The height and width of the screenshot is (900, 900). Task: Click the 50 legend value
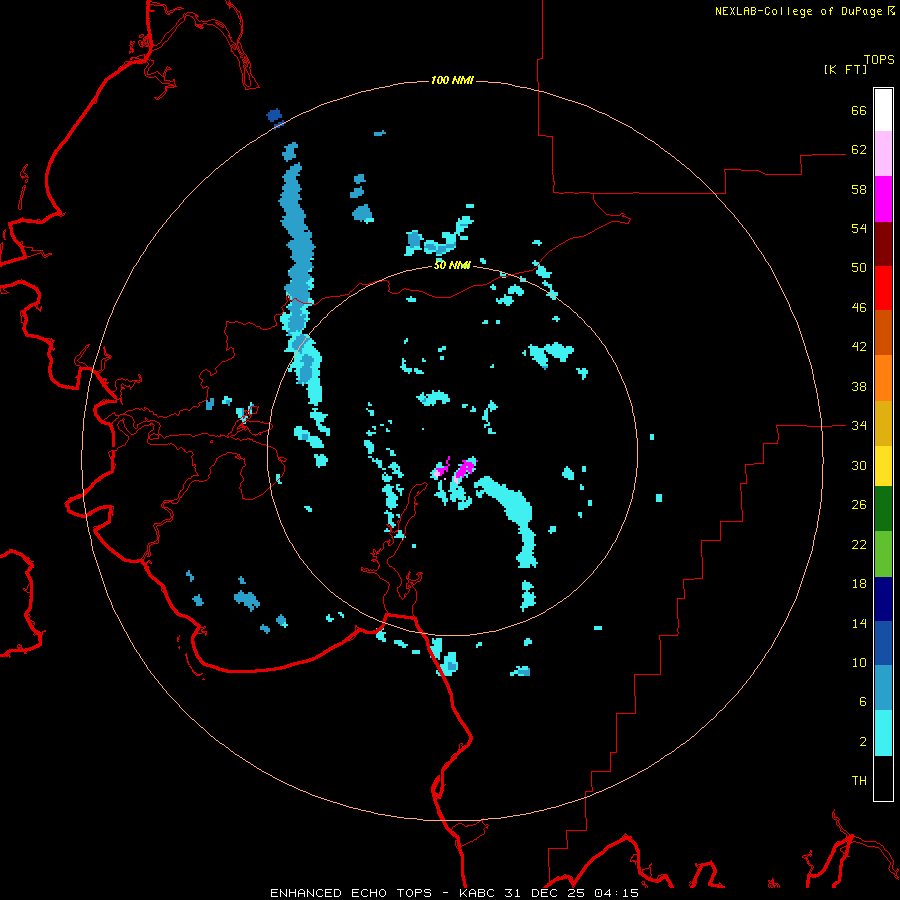click(x=859, y=268)
